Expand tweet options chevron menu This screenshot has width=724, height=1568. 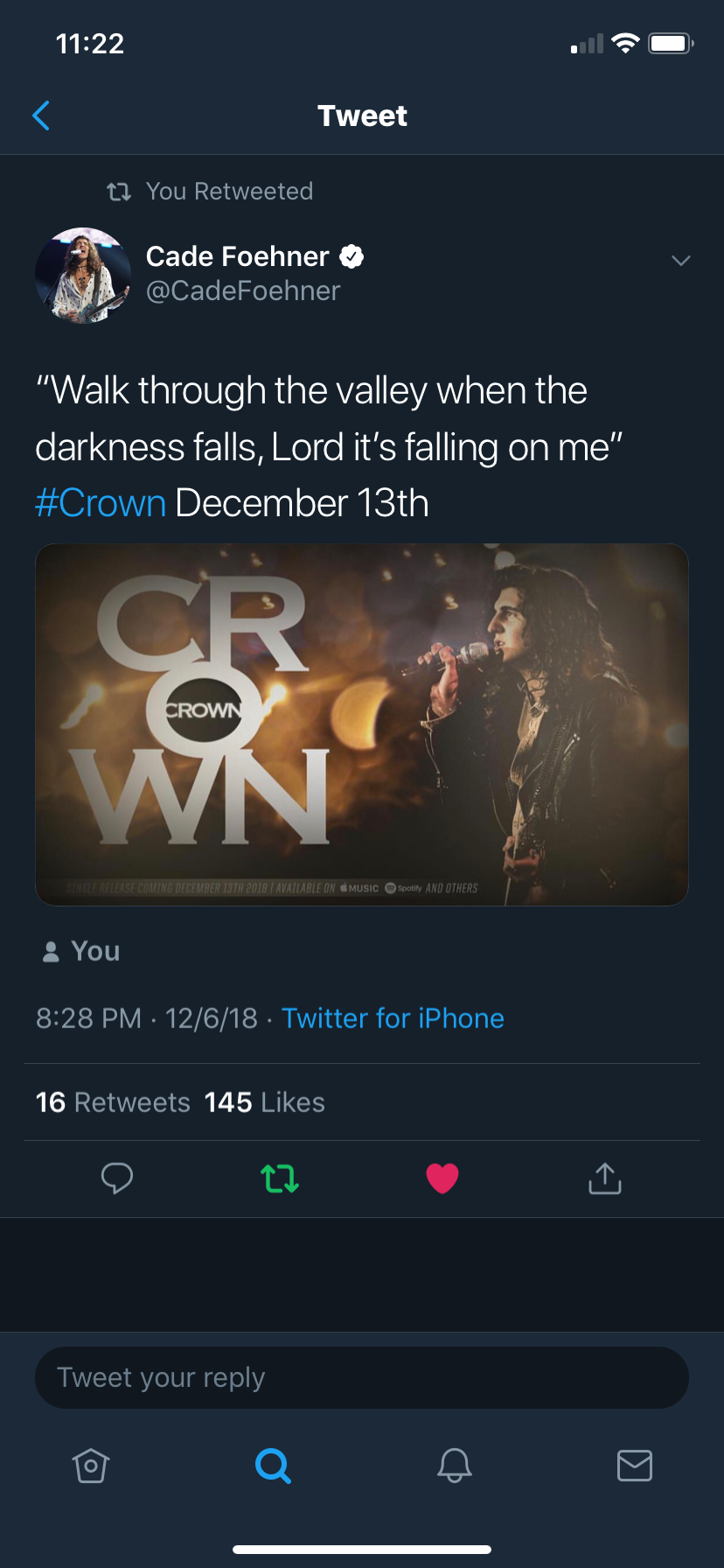pos(680,260)
